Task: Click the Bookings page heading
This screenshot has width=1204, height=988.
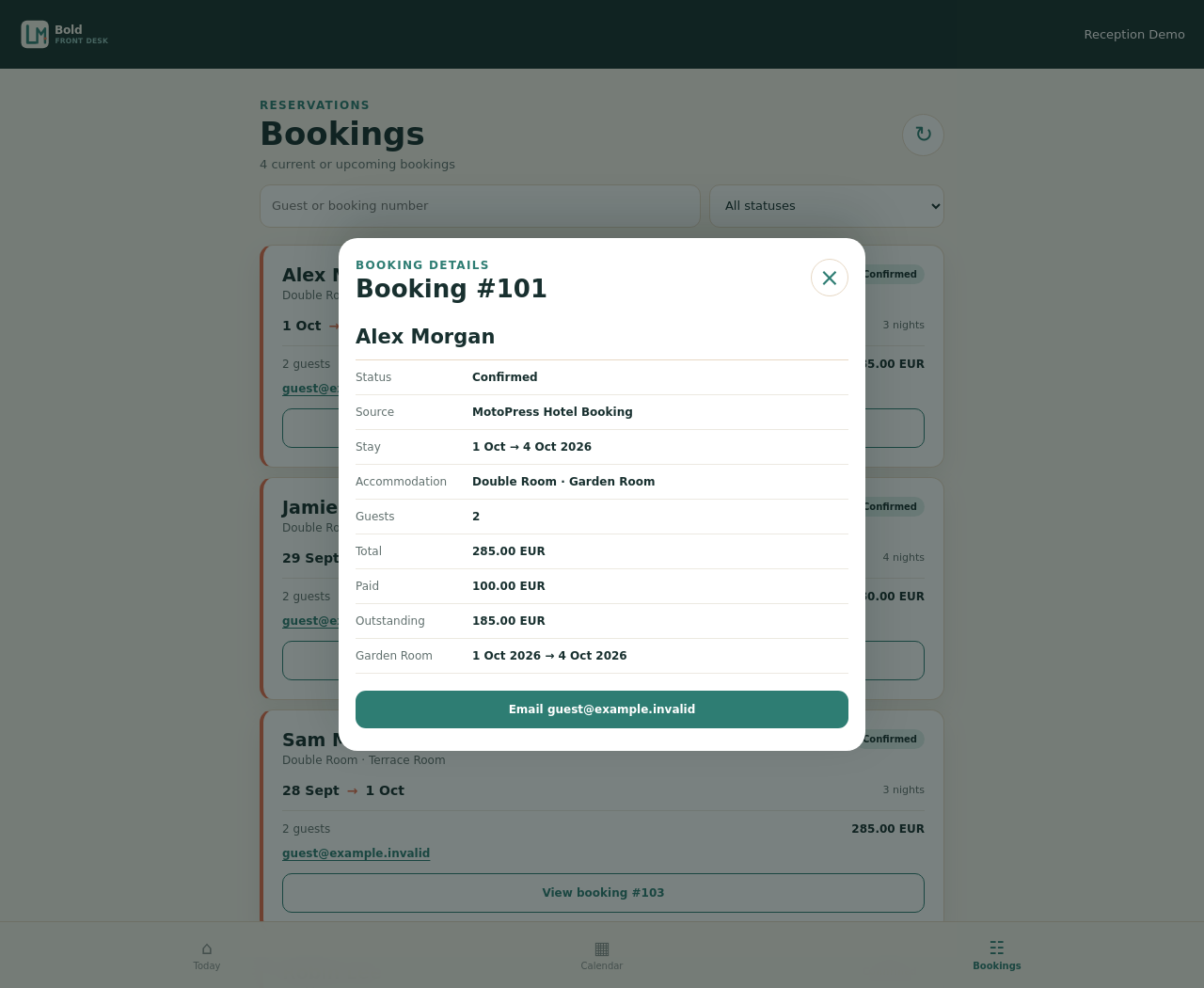Action: click(342, 134)
